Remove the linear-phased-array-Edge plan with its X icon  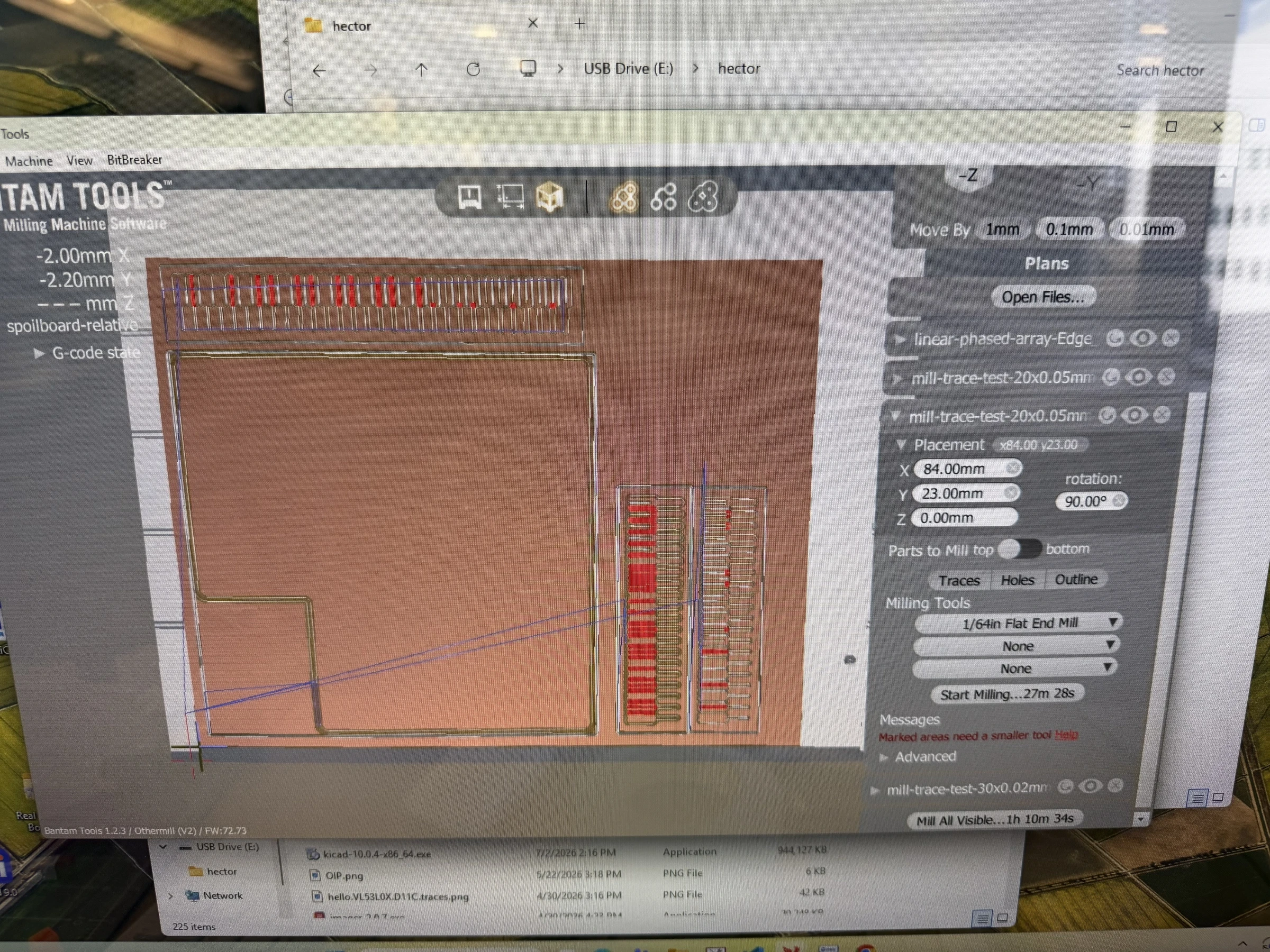[1170, 337]
